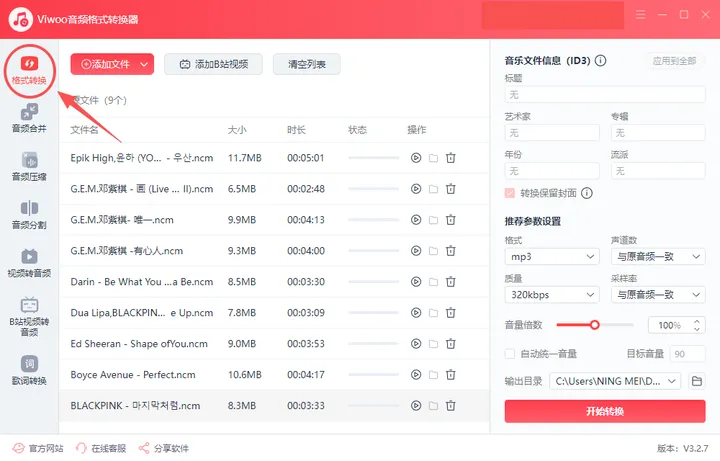The image size is (720, 461).
Task: Expand the 输出目录 path dropdown
Action: (672, 381)
